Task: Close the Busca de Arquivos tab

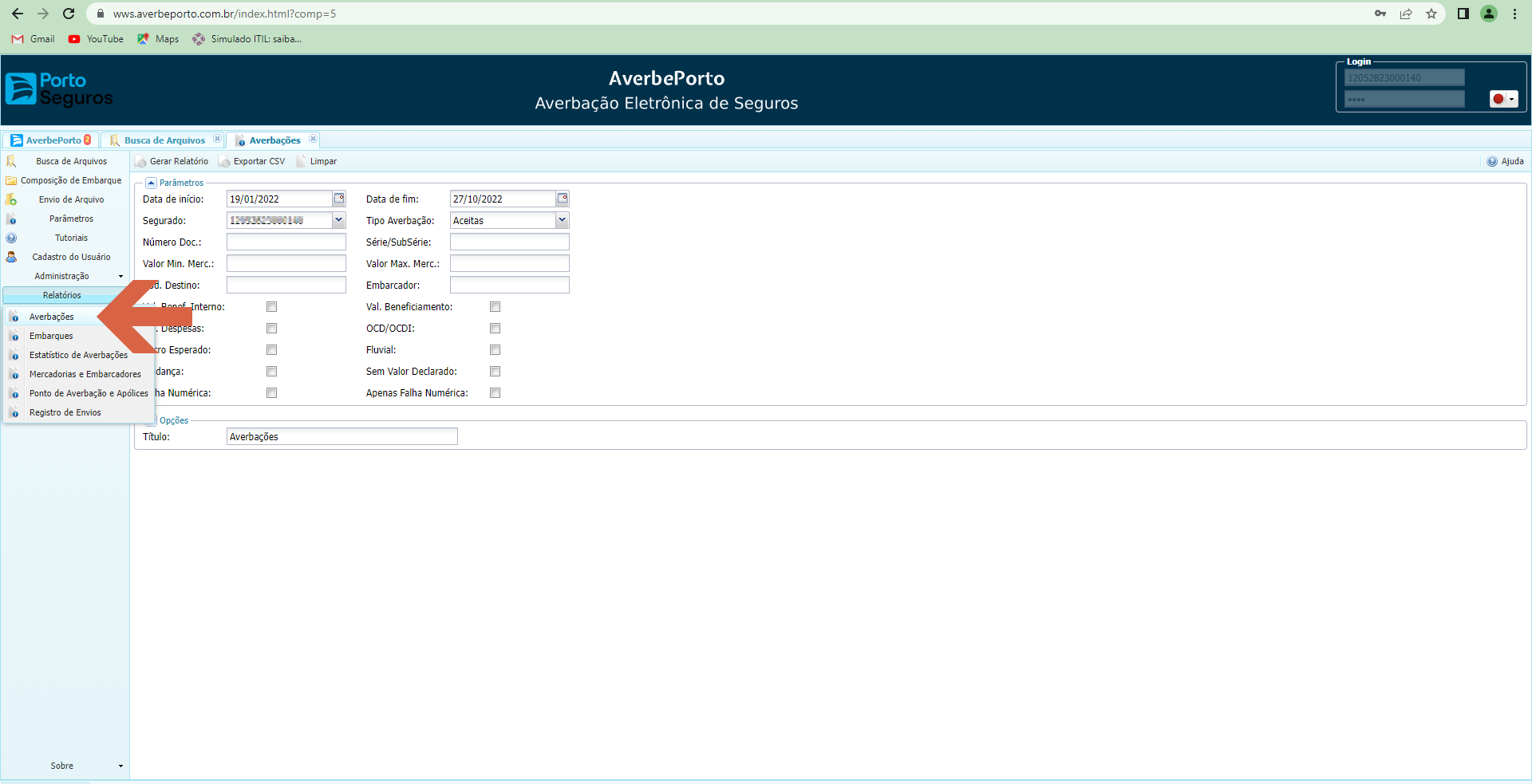Action: pos(217,139)
